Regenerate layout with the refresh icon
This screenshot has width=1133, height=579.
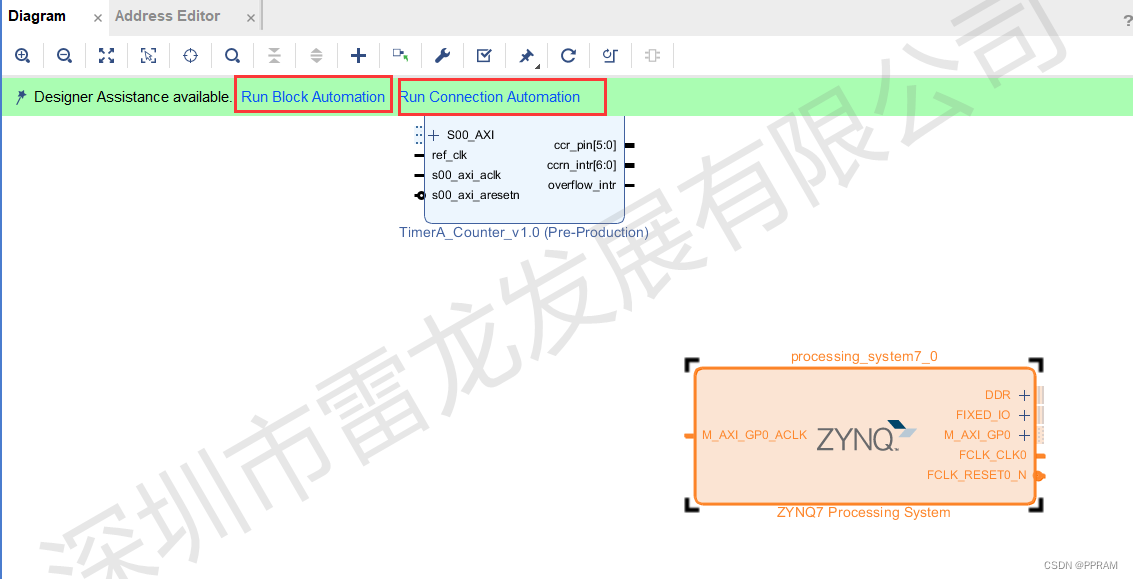point(569,56)
